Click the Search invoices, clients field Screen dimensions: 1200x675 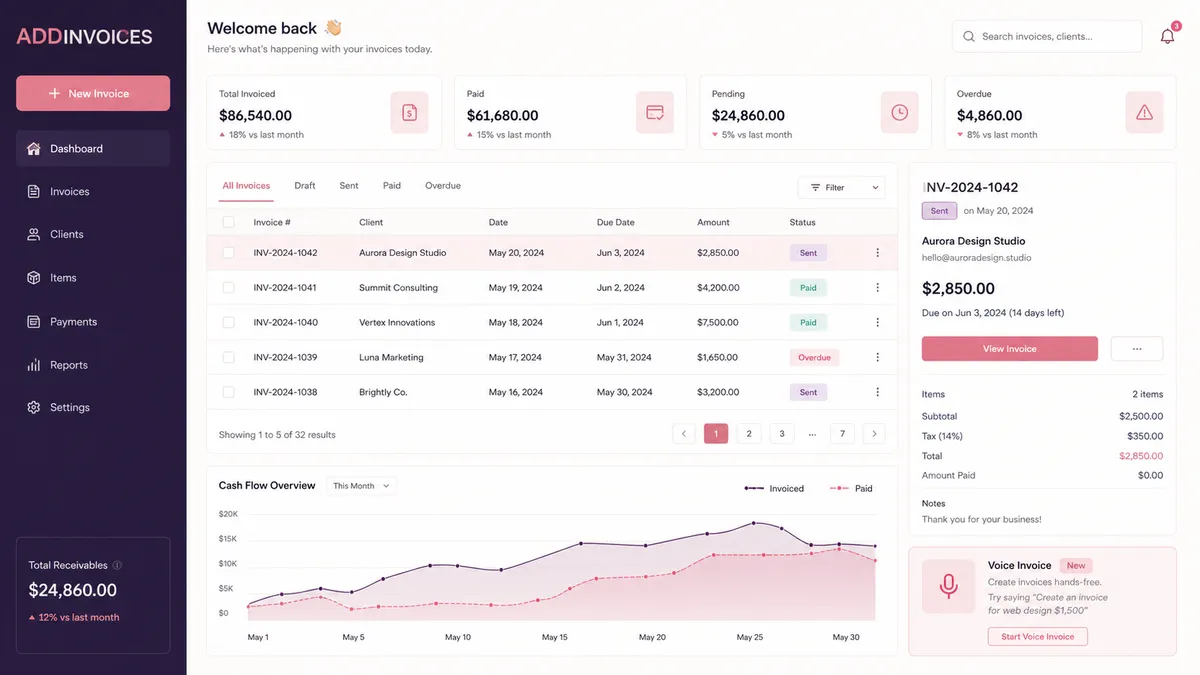pos(1047,36)
